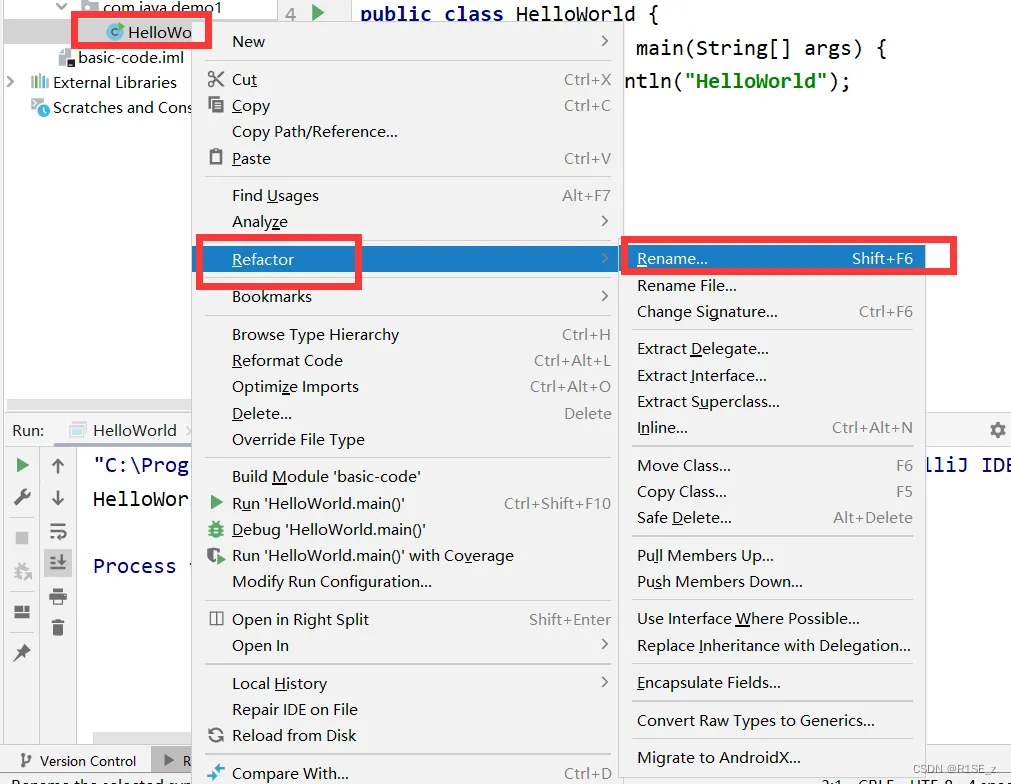Expand the External Libraries tree node
Image resolution: width=1011 pixels, height=784 pixels.
[x=10, y=82]
